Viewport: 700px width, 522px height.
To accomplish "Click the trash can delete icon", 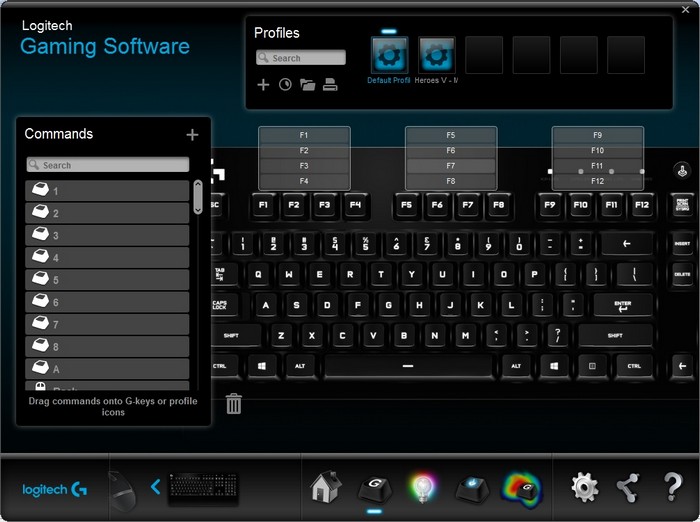I will [234, 403].
